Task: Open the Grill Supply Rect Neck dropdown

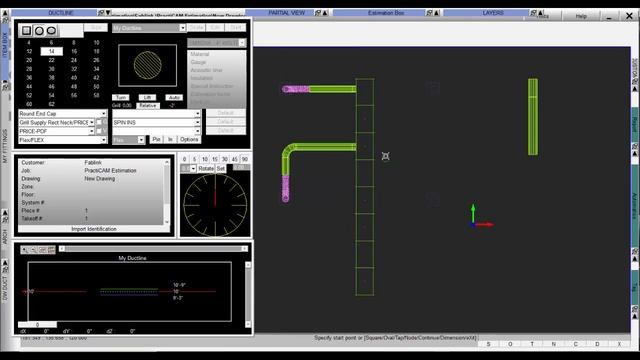Action: (92, 122)
